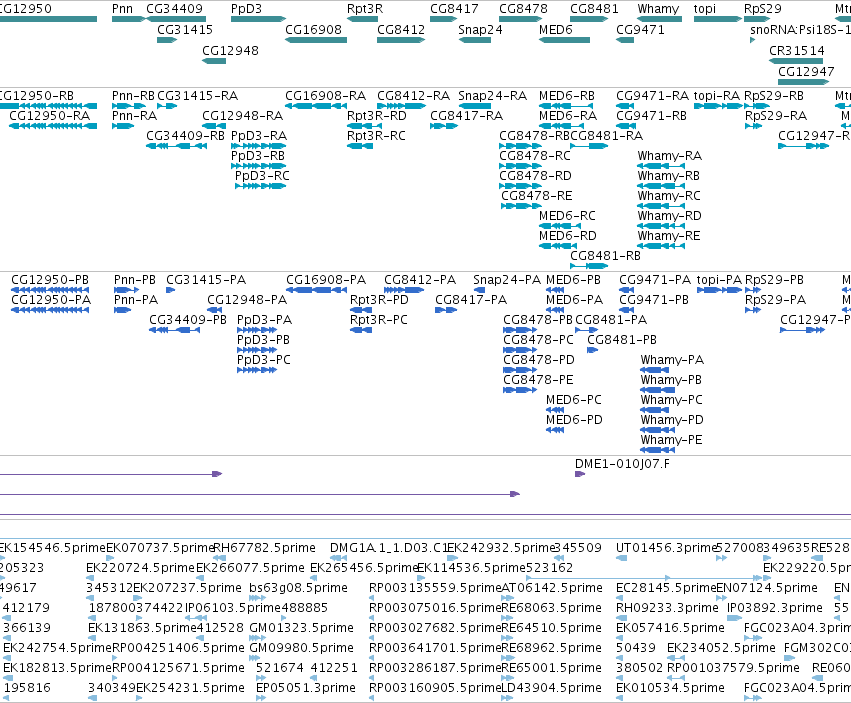
Task: Click the Snap24 gene label
Action: 480,29
